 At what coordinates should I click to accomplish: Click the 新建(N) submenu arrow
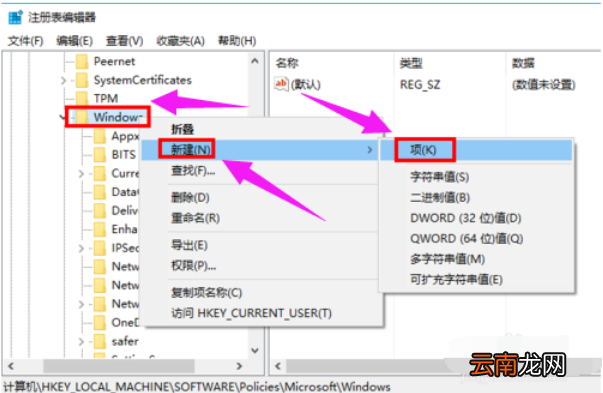(370, 150)
